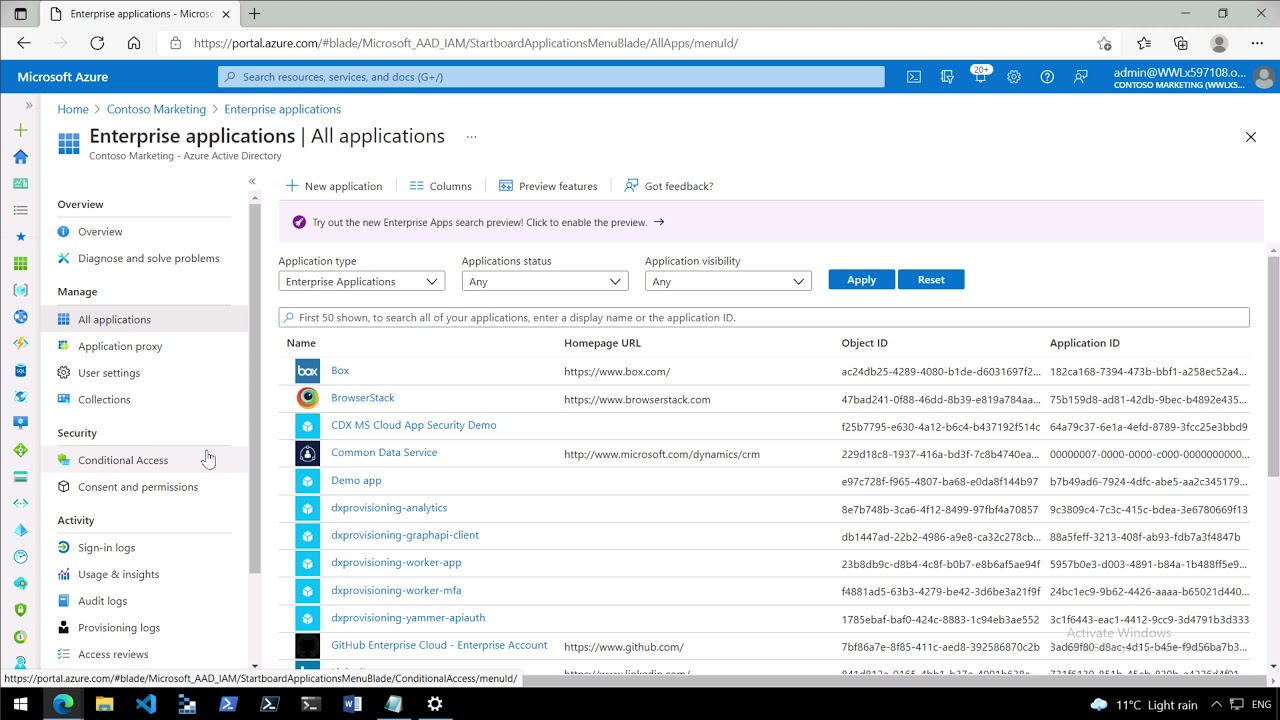Open Audit logs menu item
The image size is (1280, 720).
pos(102,601)
